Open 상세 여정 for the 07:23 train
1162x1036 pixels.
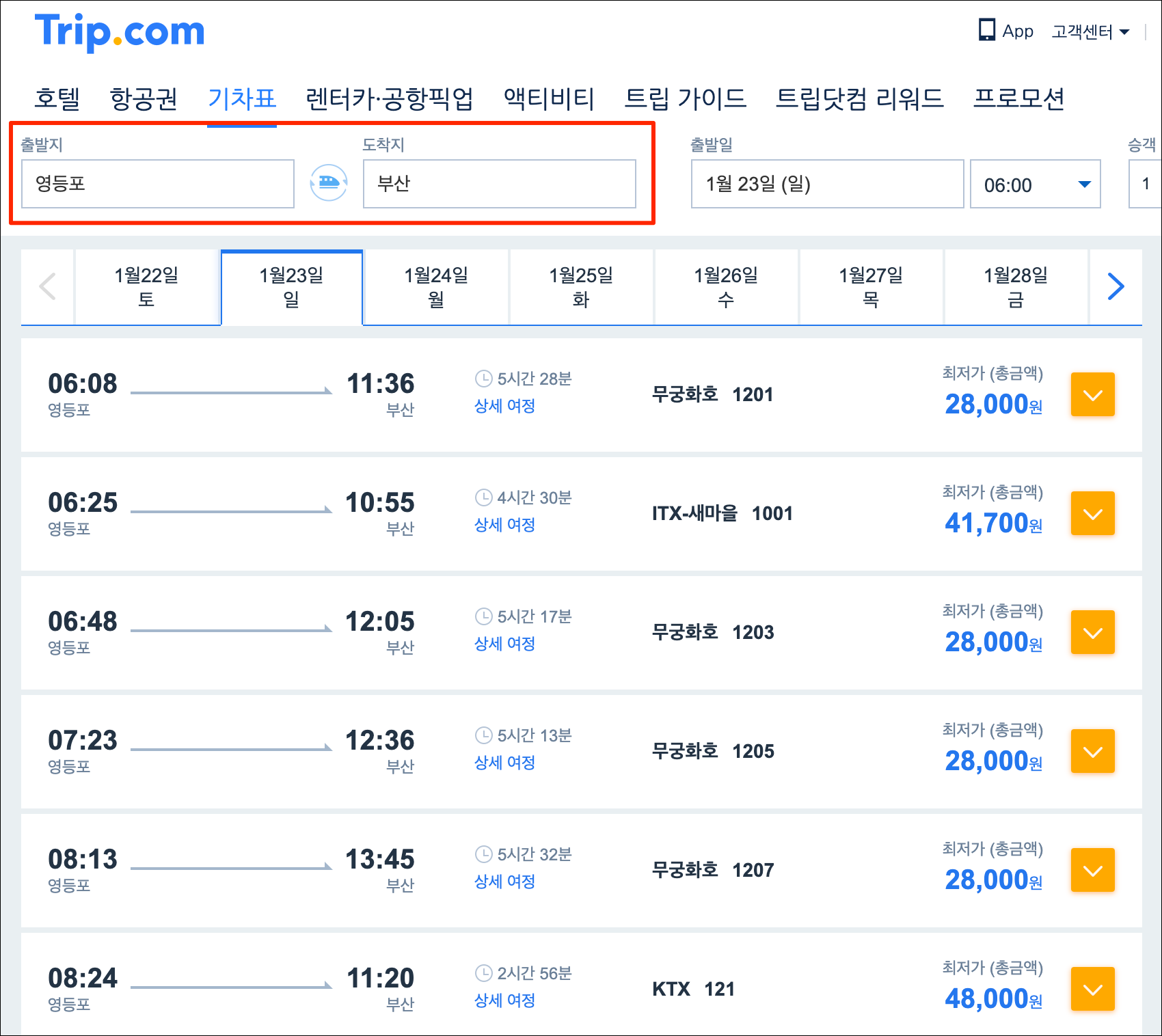coord(505,763)
